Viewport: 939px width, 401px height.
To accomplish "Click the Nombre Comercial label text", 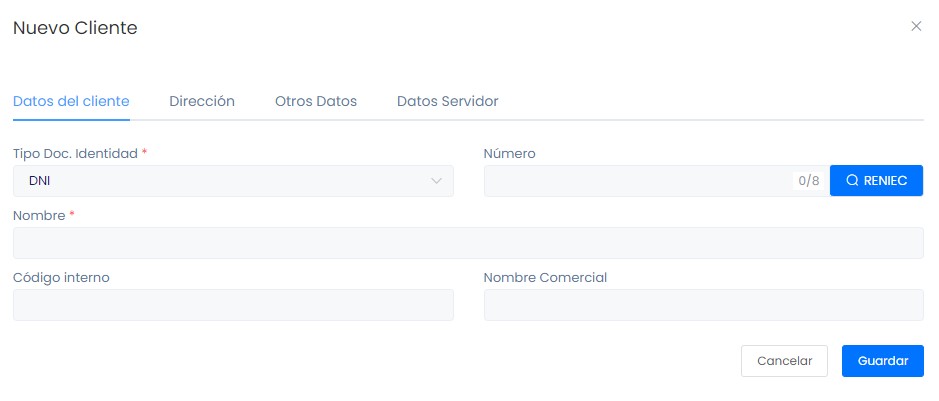I will point(545,278).
